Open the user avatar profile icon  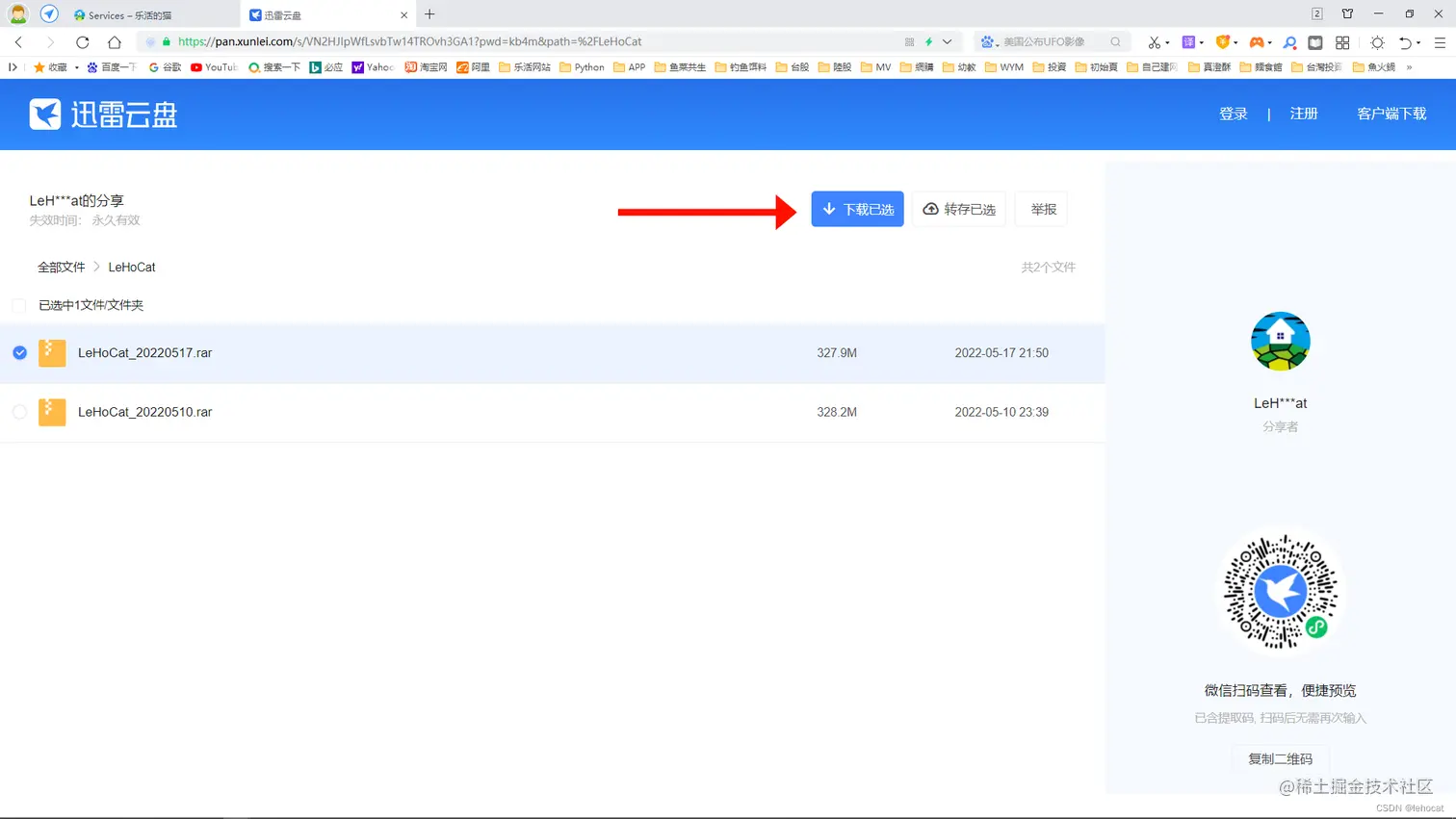coord(17,14)
